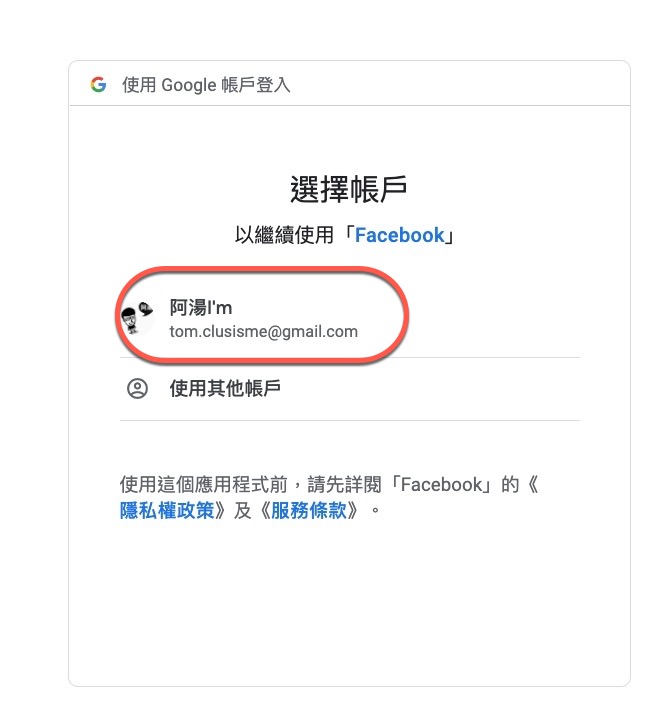Click the 及 character between the two policy links
This screenshot has width=667, height=705.
242,510
